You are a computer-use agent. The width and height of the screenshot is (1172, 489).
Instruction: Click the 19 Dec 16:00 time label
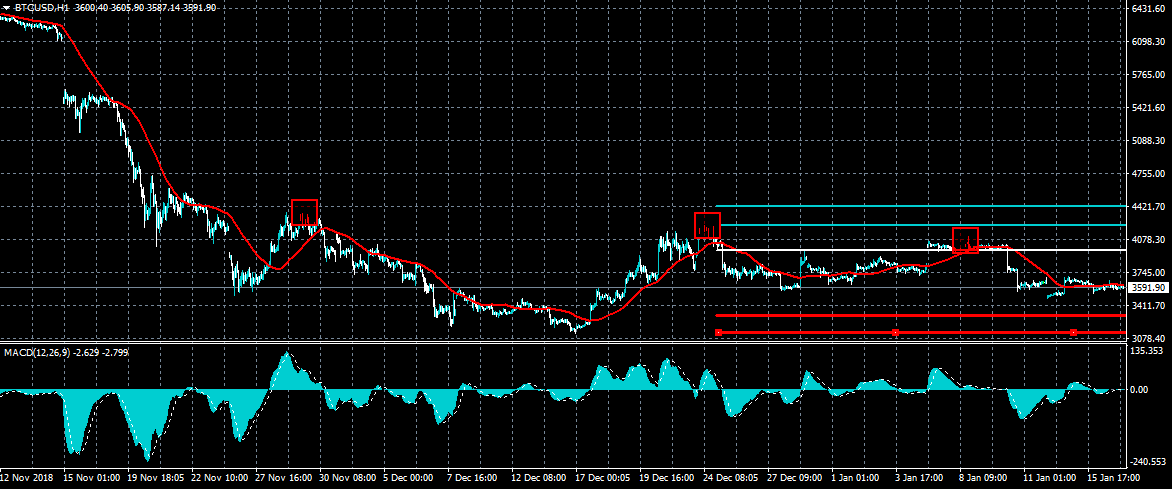[x=667, y=477]
